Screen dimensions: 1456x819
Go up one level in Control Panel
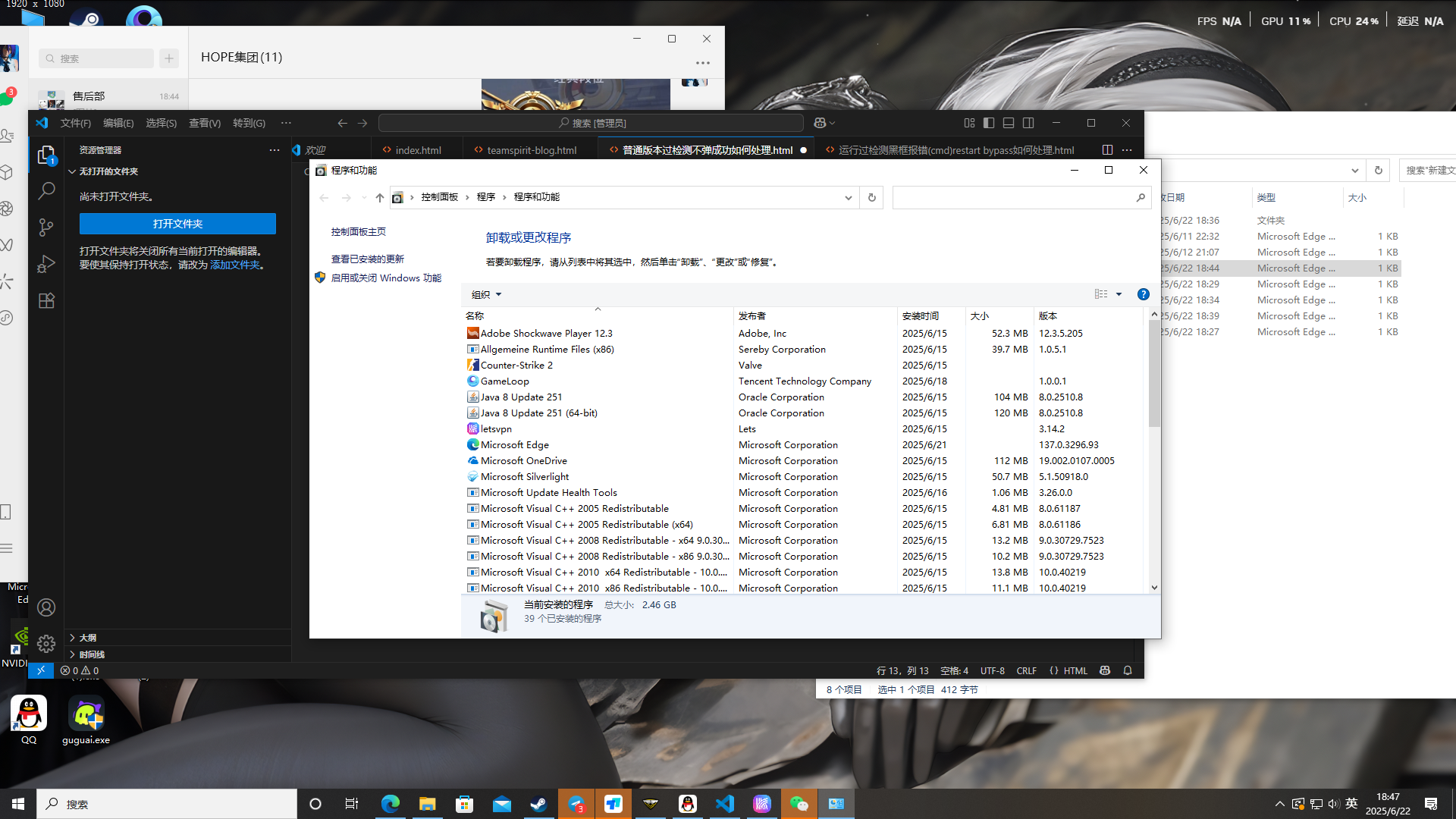pyautogui.click(x=380, y=197)
